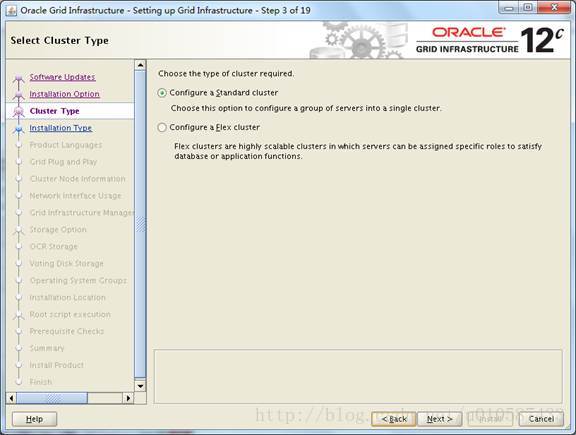
Task: Click the Help button
Action: click(35, 419)
